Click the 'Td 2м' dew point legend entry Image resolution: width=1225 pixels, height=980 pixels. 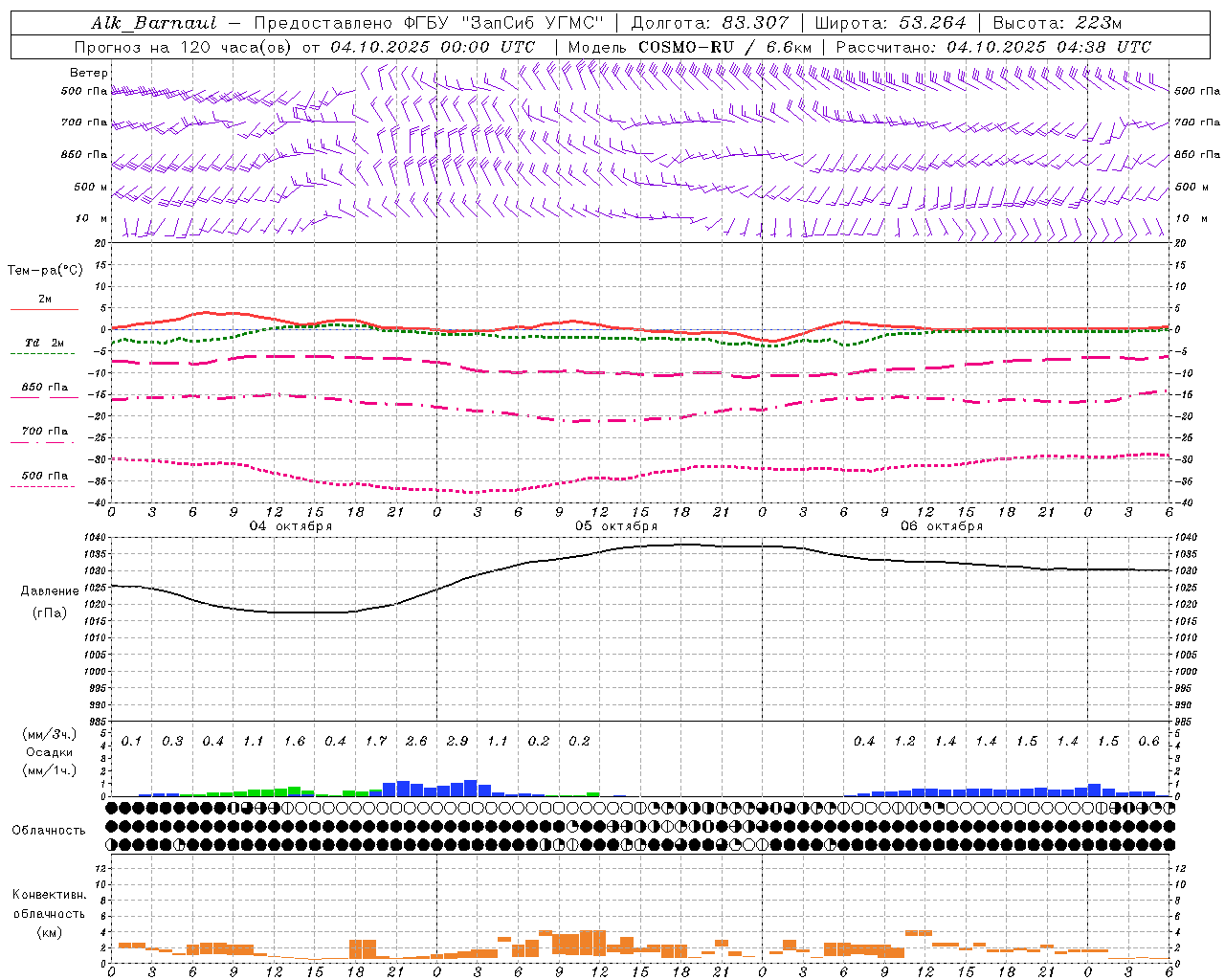(45, 343)
